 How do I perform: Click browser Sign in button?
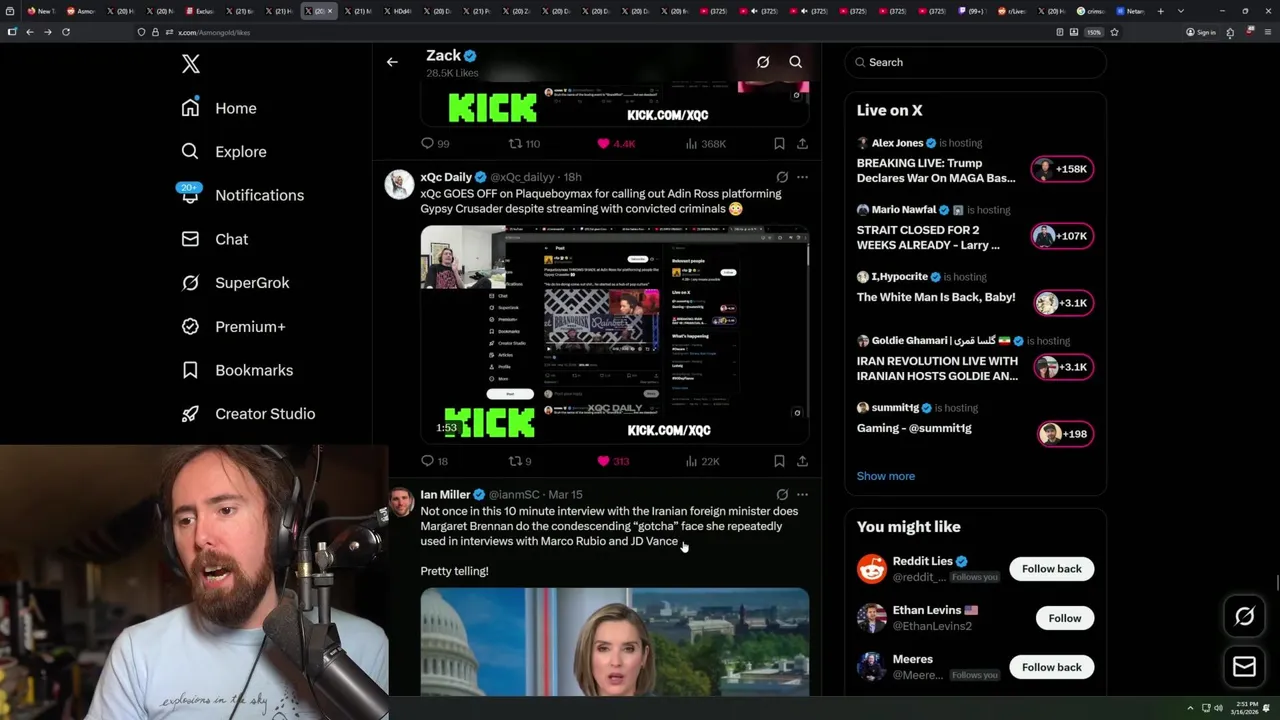(x=1201, y=32)
